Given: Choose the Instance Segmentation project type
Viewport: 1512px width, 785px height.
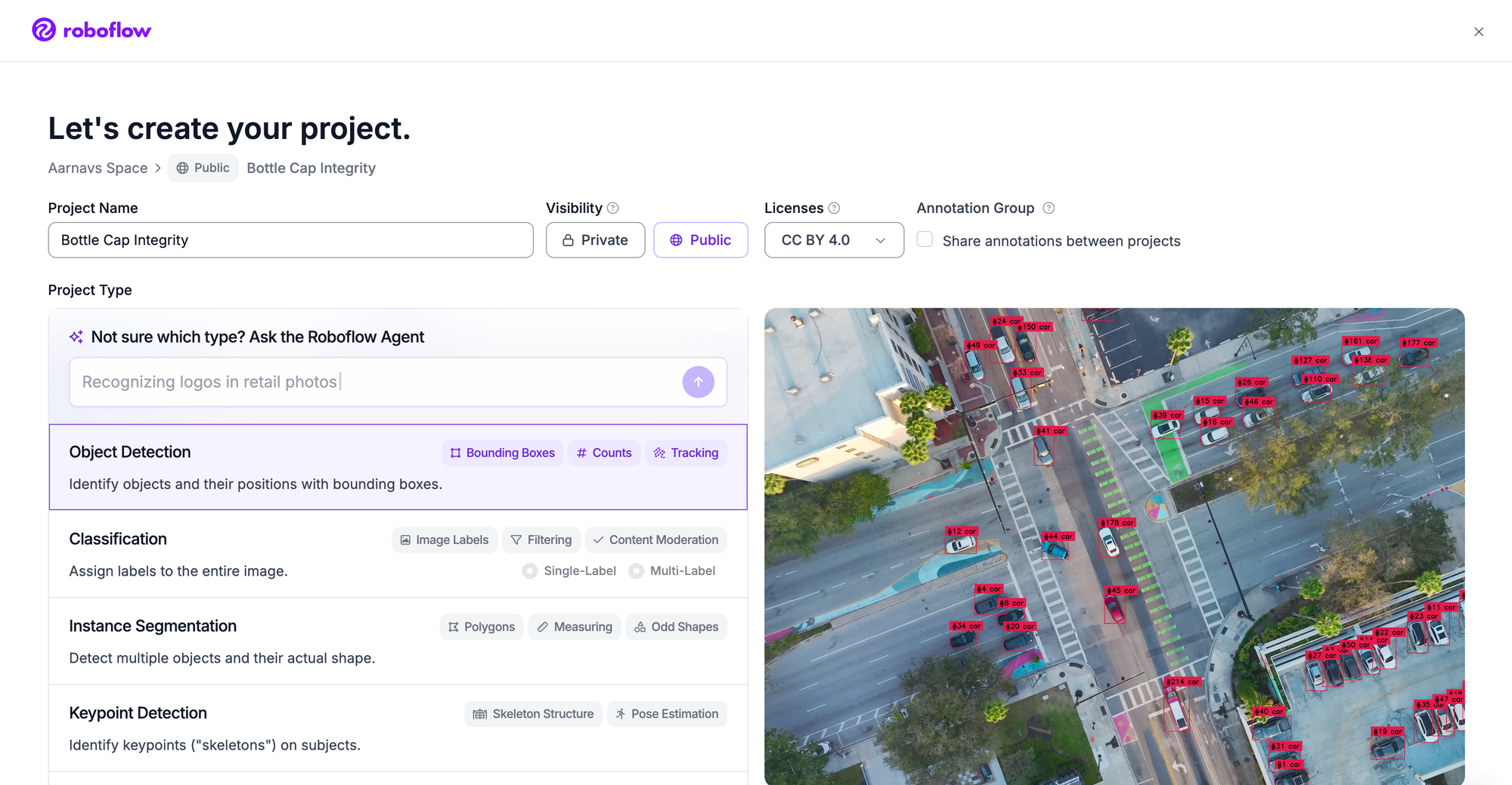Looking at the screenshot, I should tap(398, 641).
